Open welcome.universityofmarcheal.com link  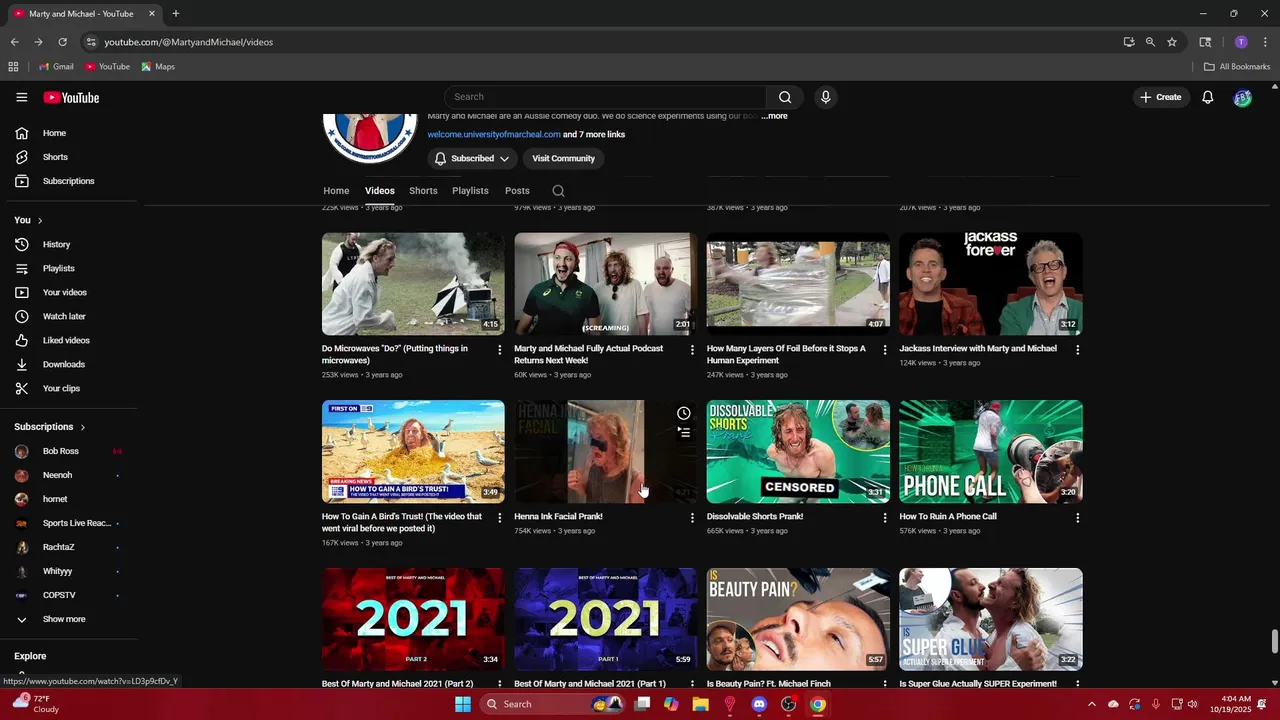[x=494, y=134]
